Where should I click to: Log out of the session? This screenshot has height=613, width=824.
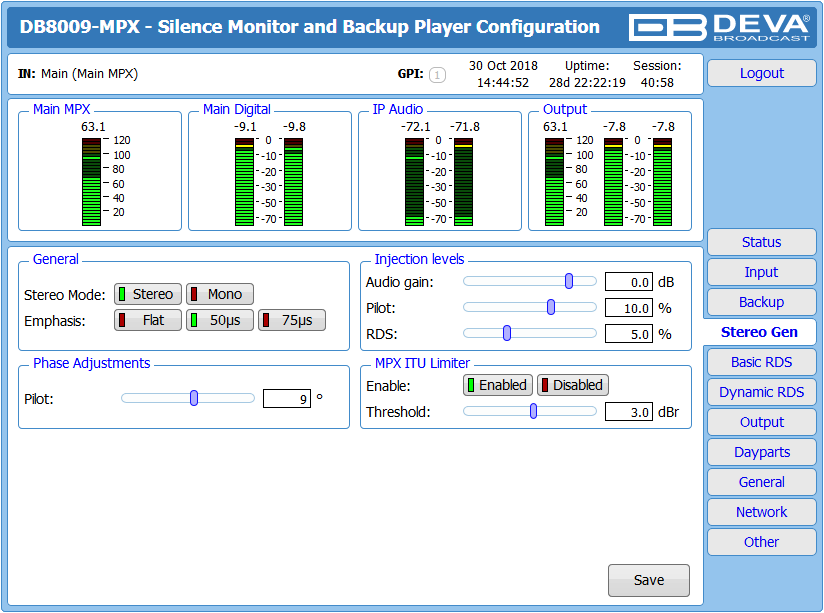(761, 73)
